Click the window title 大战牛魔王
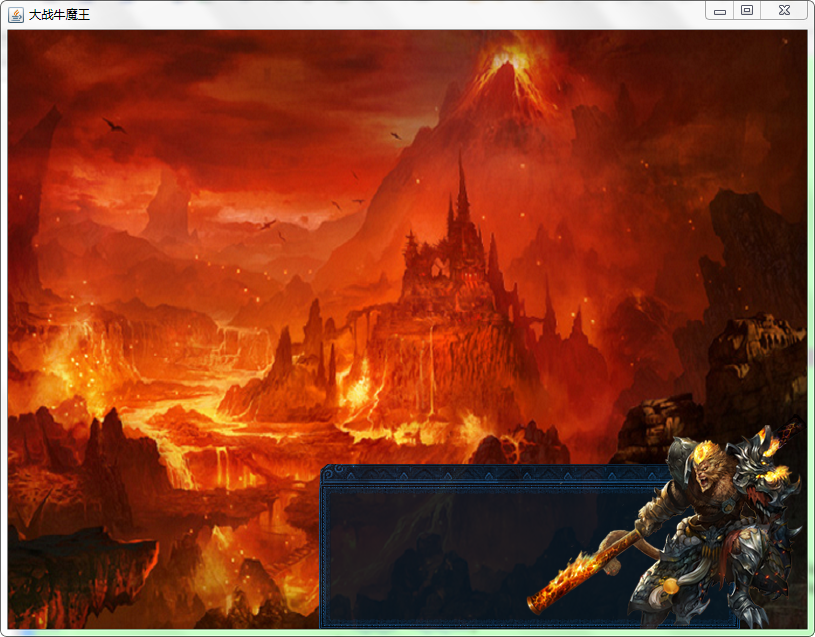This screenshot has width=815, height=637. 60,14
